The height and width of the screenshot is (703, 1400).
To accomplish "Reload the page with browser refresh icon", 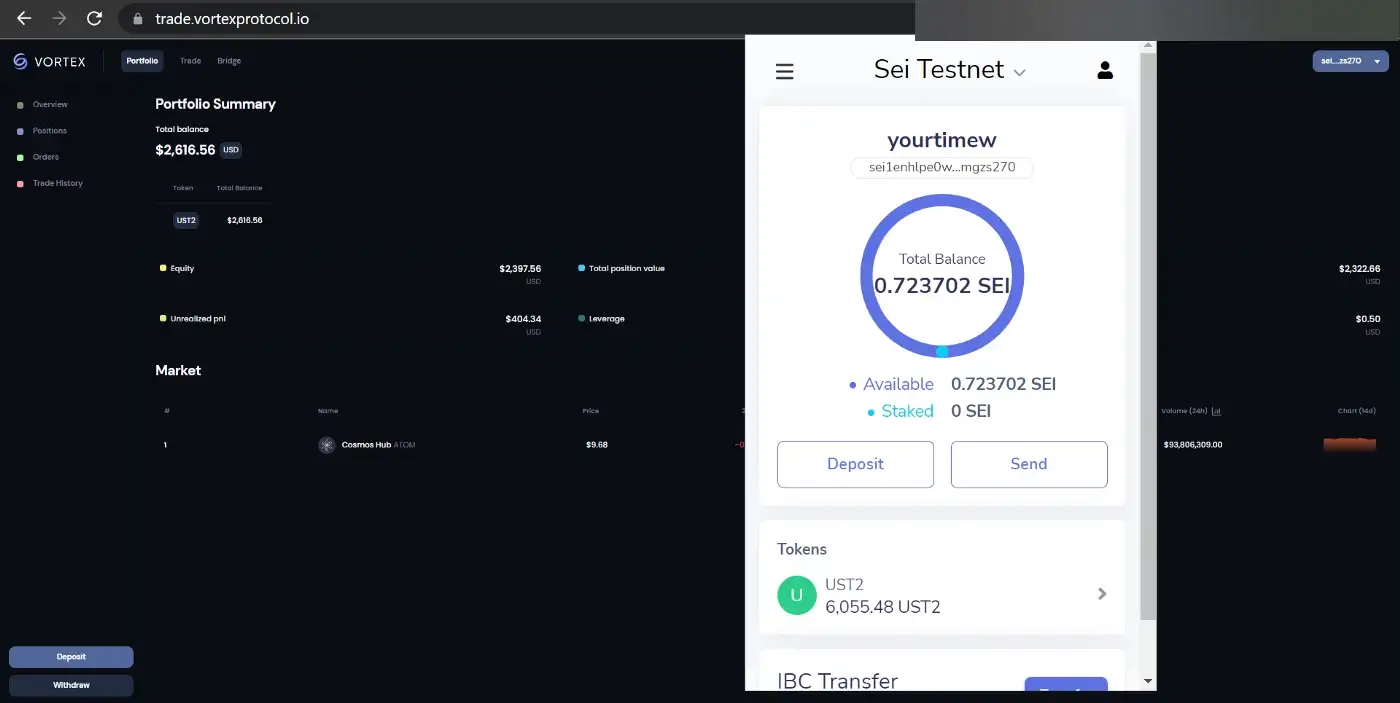I will pos(94,18).
